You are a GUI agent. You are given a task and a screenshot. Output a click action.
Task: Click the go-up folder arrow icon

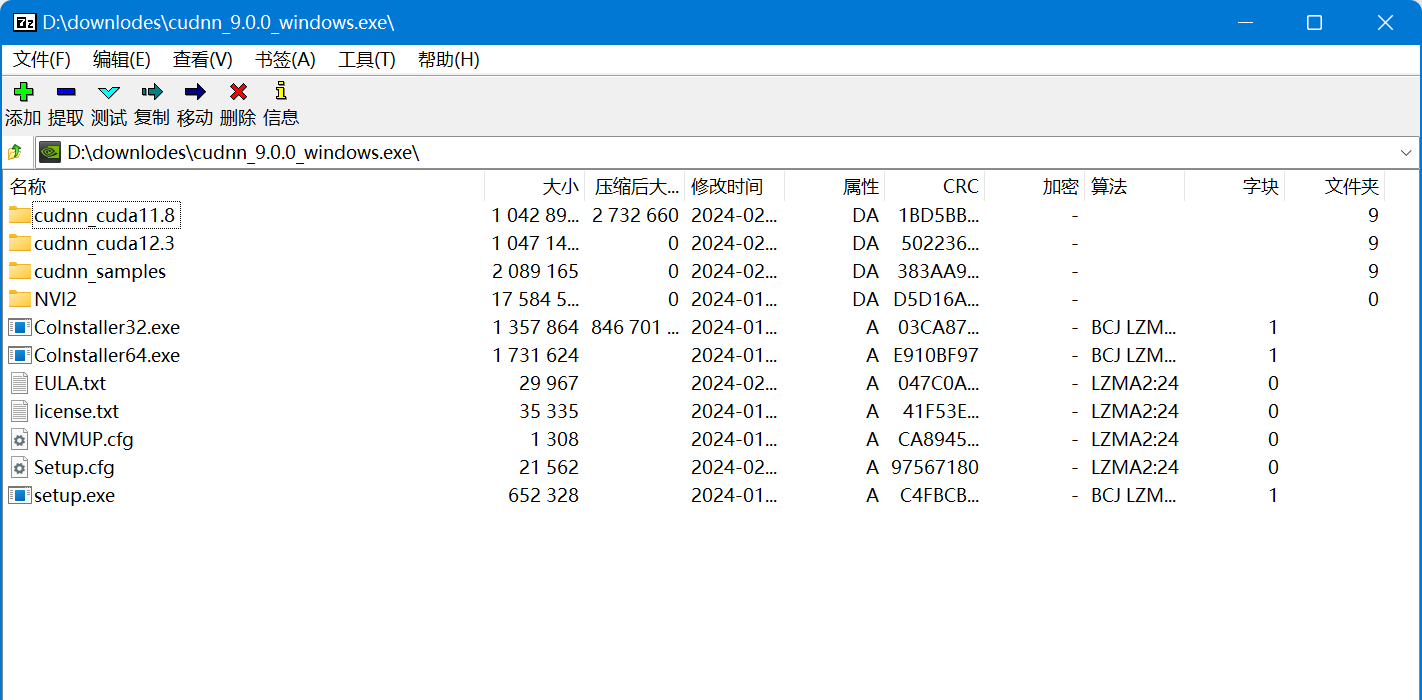tap(17, 152)
